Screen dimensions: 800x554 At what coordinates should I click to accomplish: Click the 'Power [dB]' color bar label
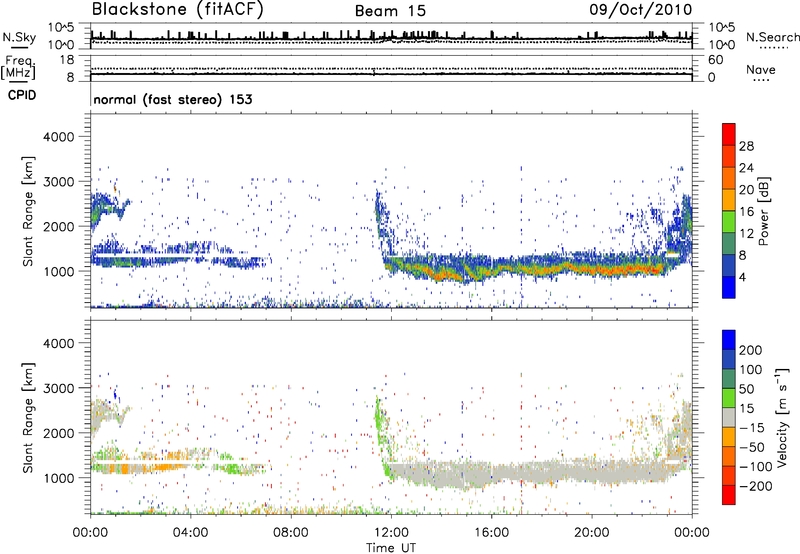point(763,211)
